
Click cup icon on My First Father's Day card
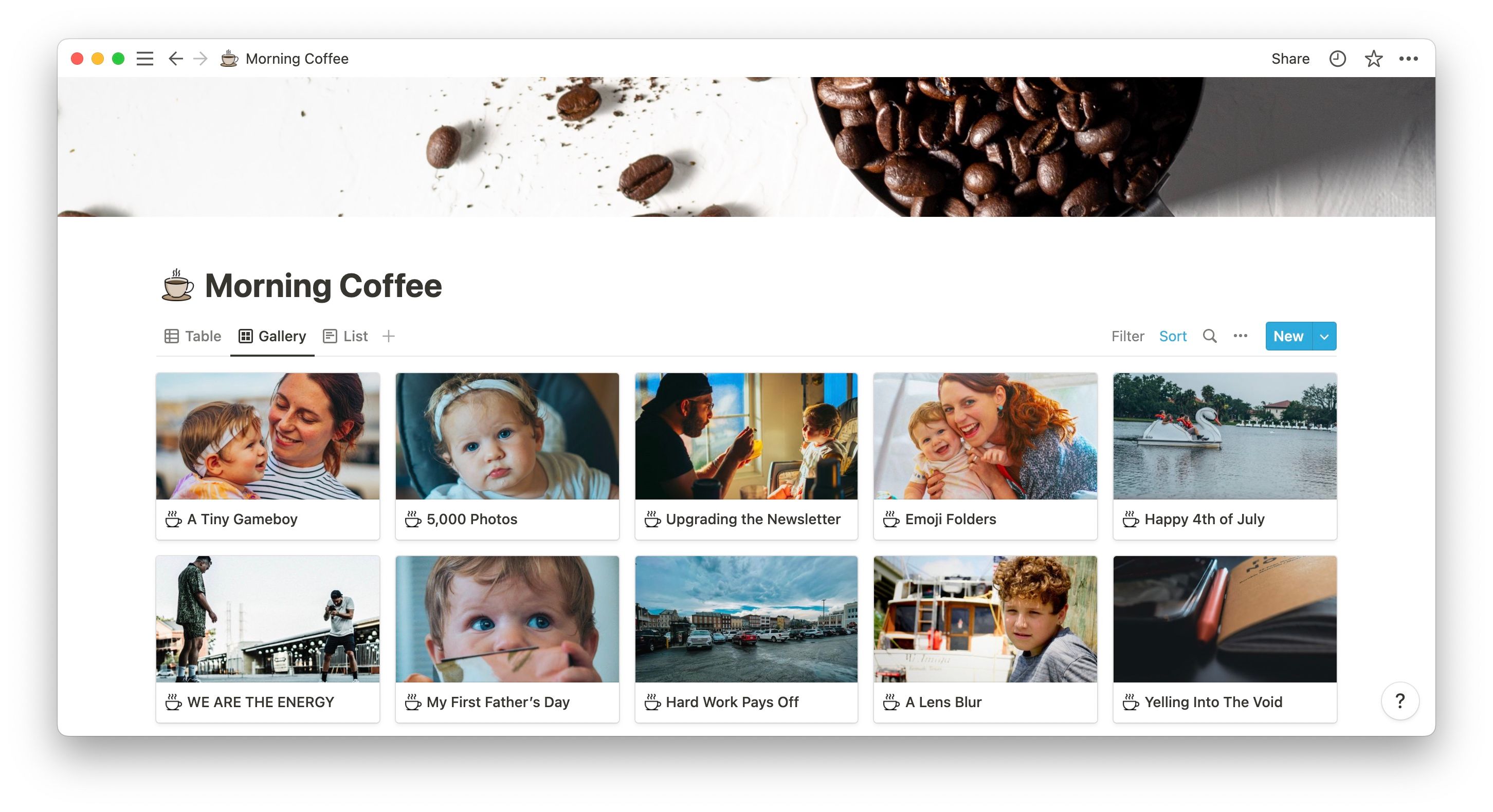413,702
